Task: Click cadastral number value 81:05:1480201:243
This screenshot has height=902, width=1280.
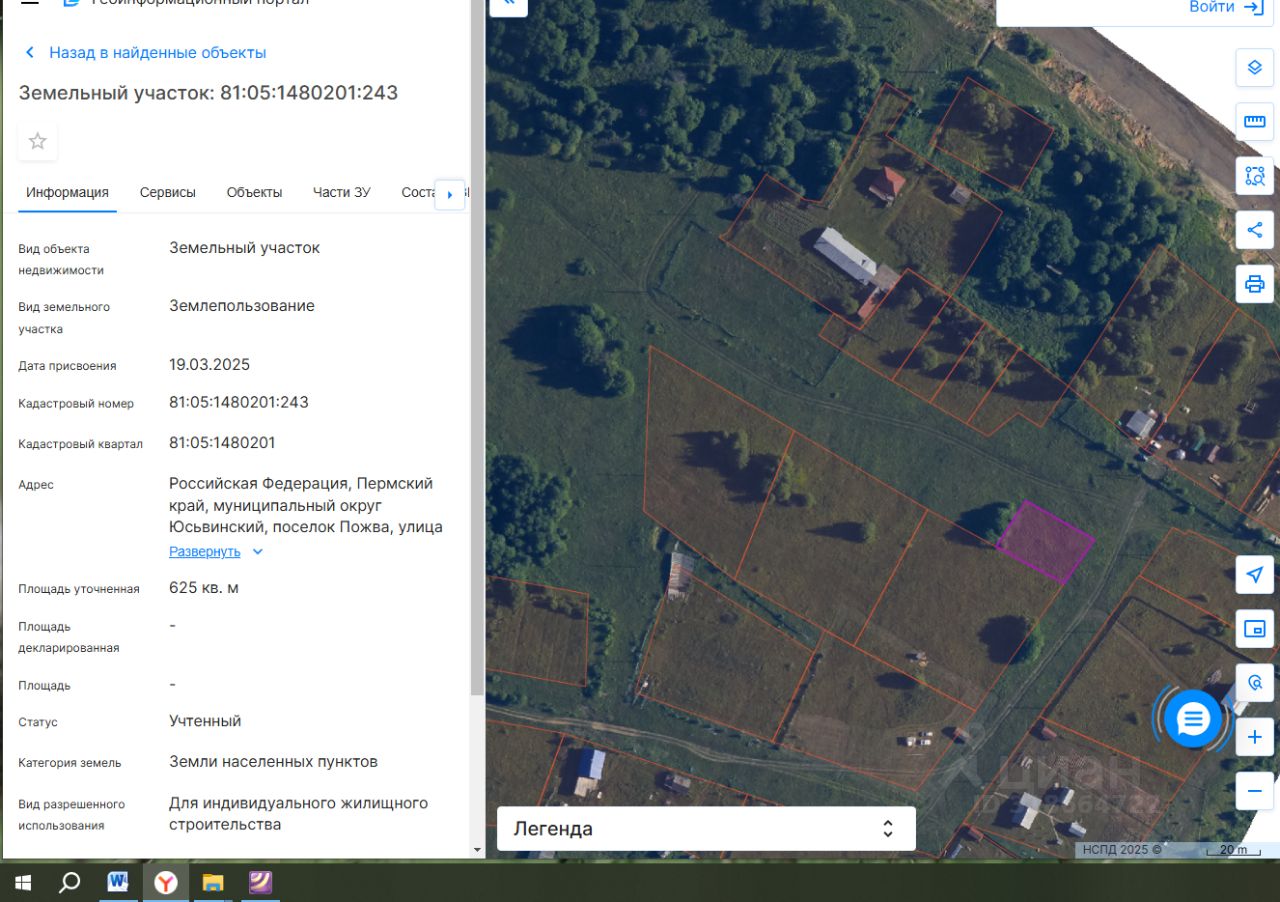Action: point(239,402)
